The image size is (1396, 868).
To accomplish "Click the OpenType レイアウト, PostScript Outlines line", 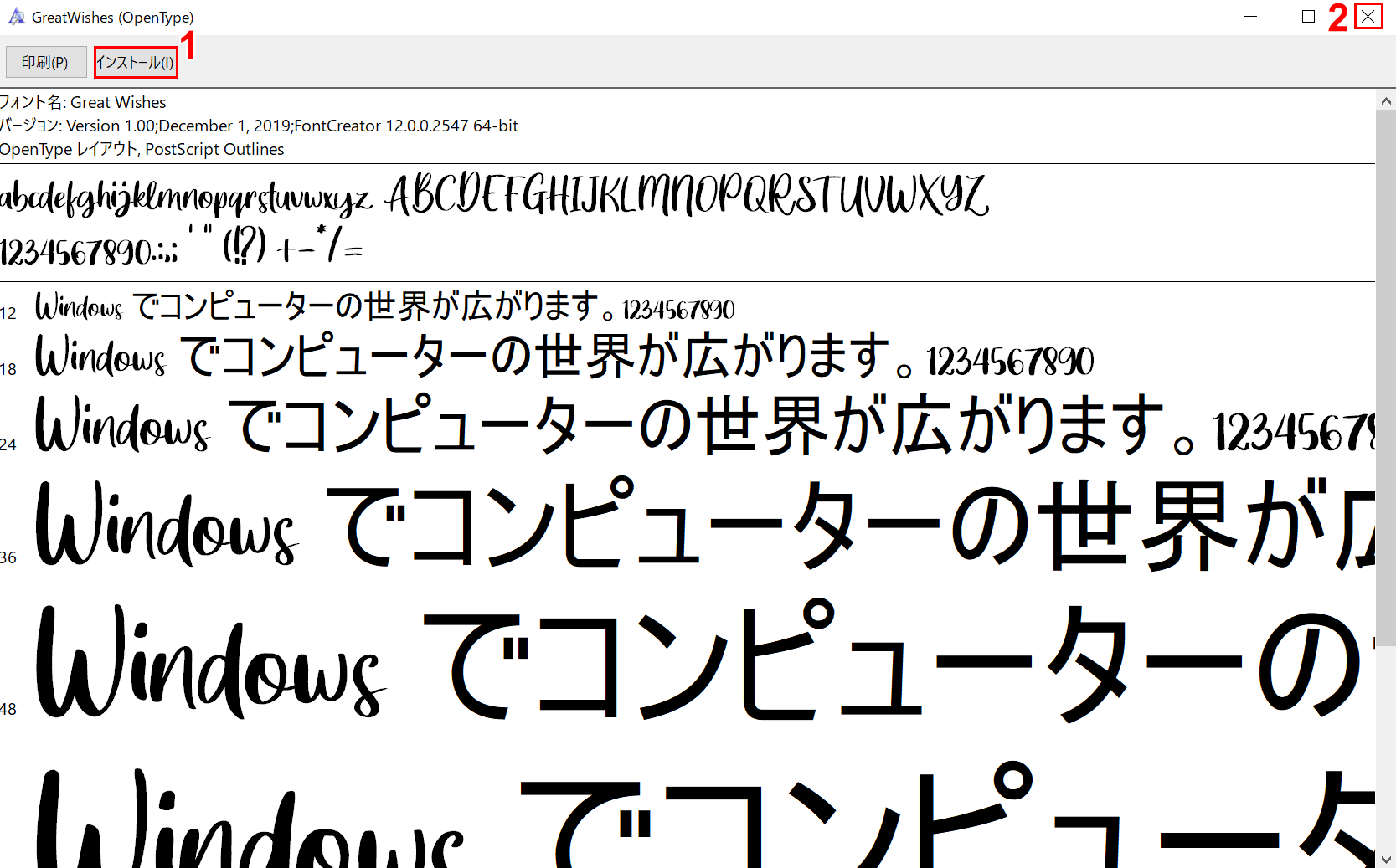I will [x=142, y=149].
